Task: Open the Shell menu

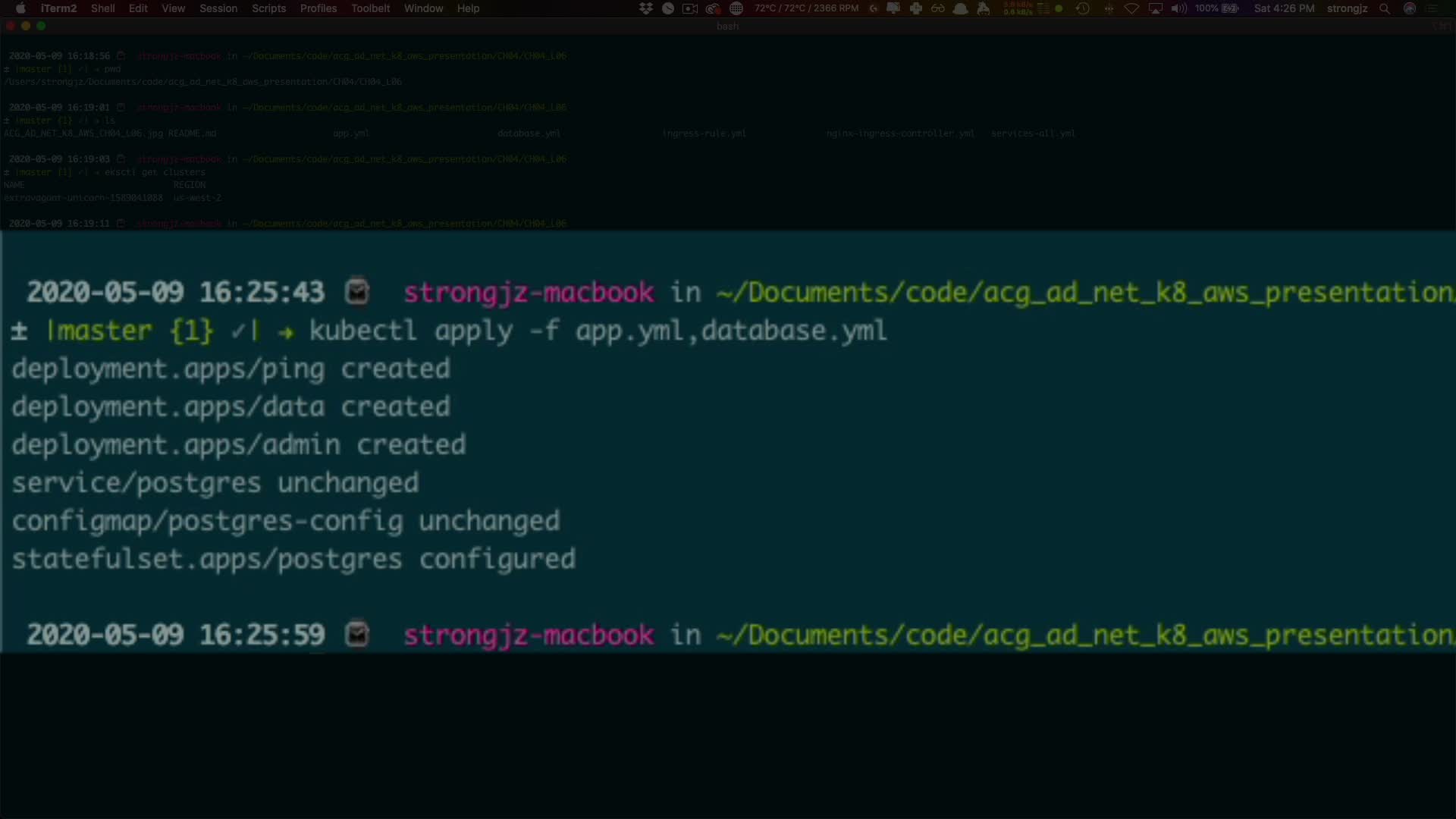Action: click(103, 8)
